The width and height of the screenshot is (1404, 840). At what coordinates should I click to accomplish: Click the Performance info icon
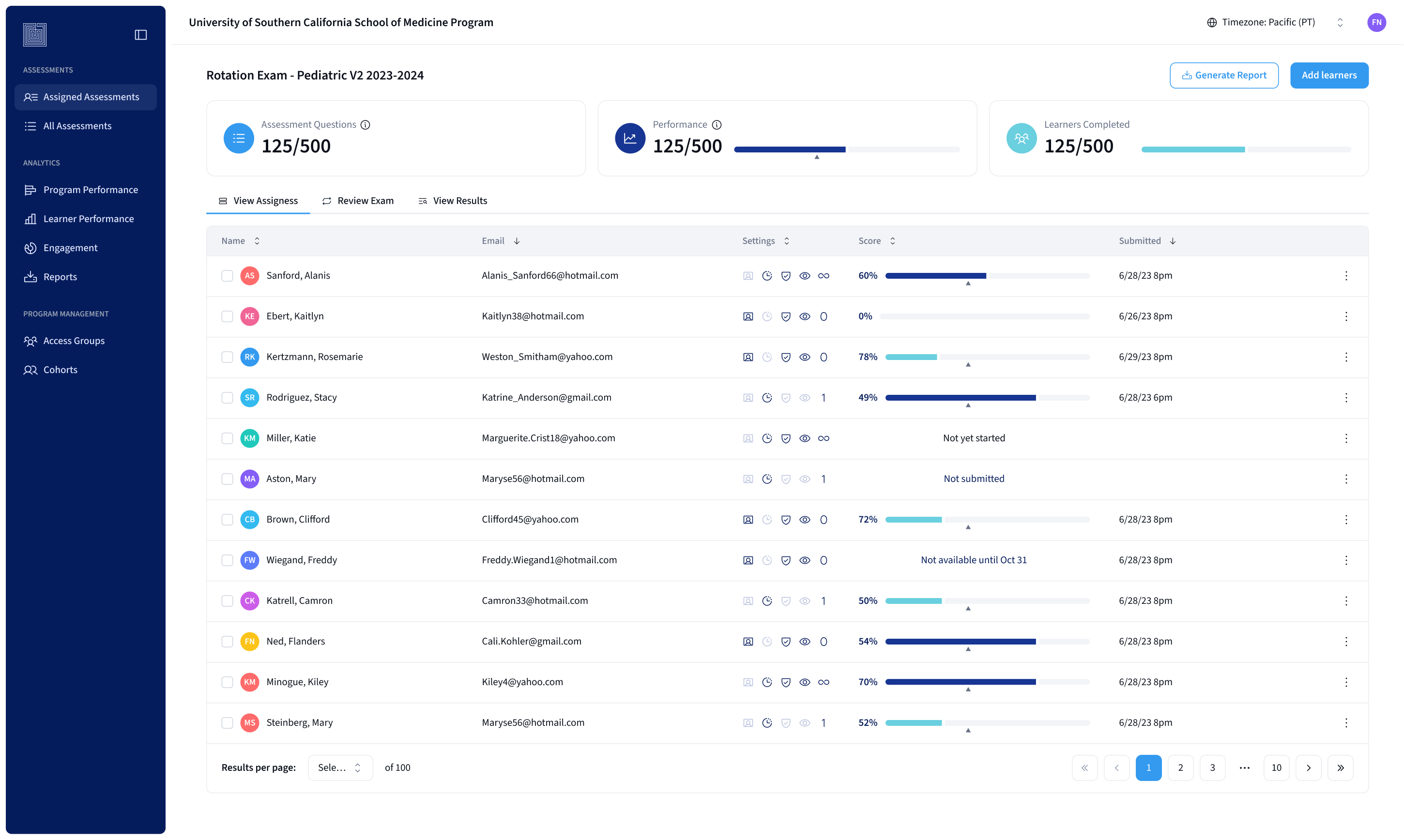[x=717, y=124]
